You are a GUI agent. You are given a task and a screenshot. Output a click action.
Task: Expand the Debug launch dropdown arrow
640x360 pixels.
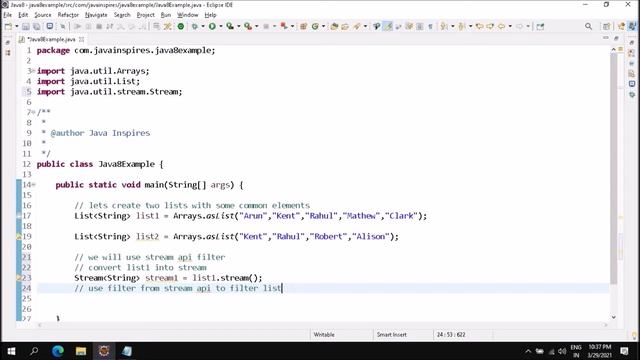pyautogui.click(x=203, y=27)
